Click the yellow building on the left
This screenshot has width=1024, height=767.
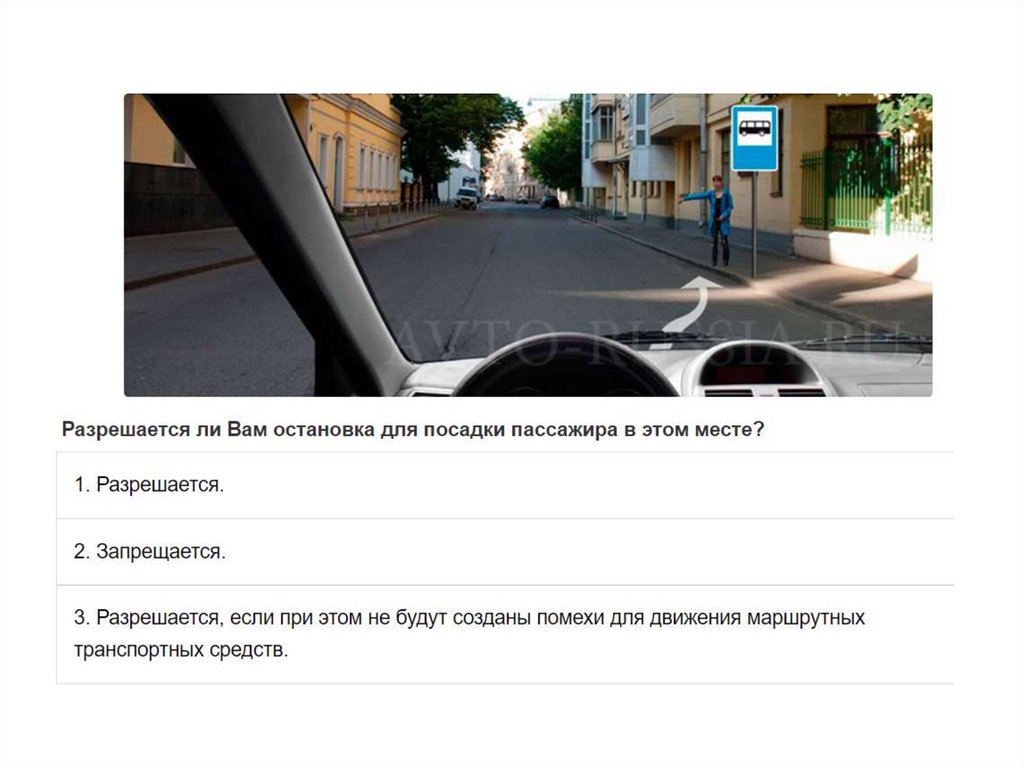[353, 152]
